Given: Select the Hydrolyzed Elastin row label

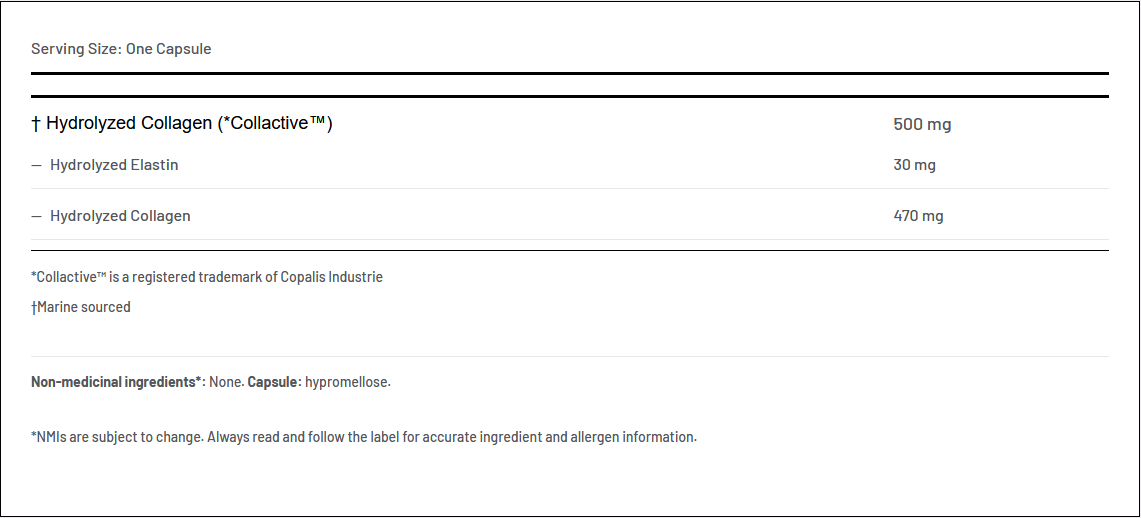Looking at the screenshot, I should tap(114, 165).
